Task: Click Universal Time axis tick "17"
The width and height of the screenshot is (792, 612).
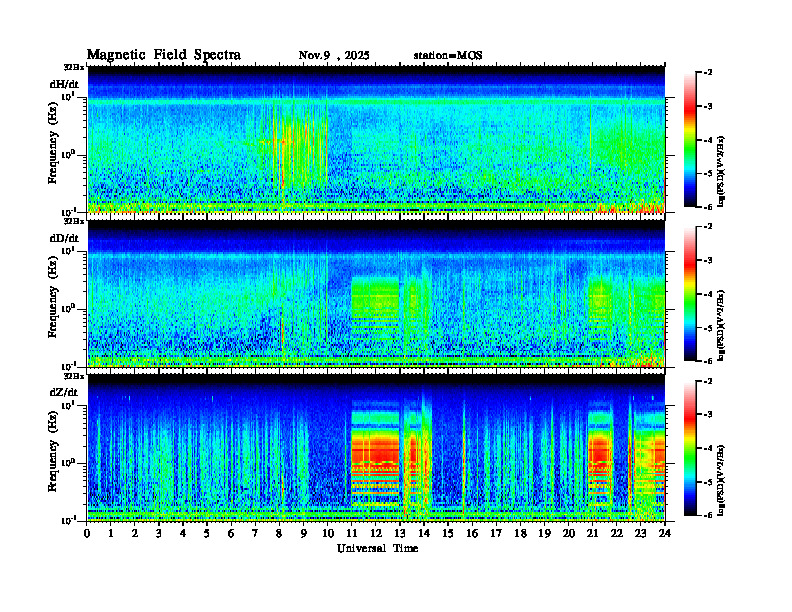Action: coord(496,534)
